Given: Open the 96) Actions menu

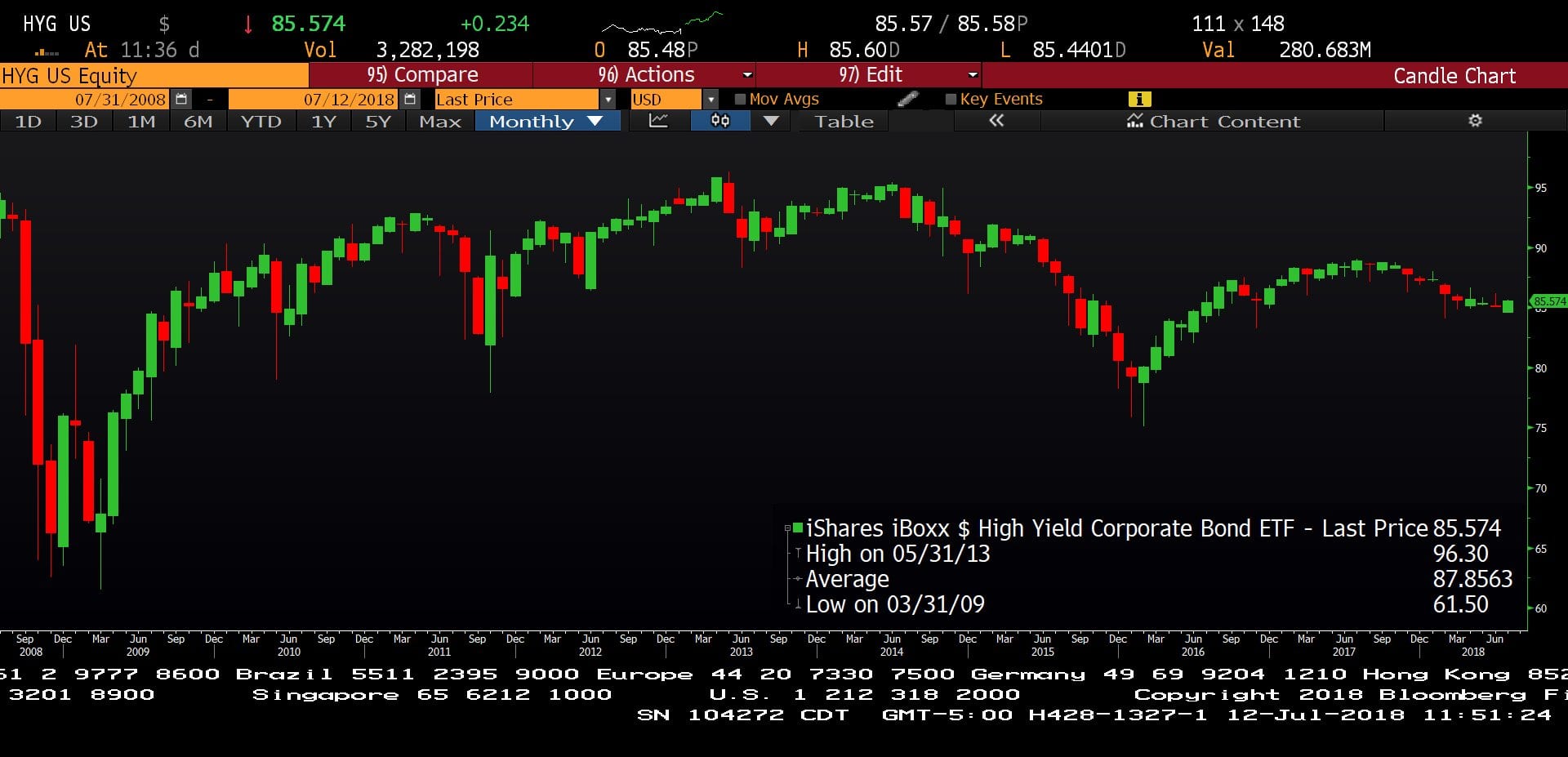Looking at the screenshot, I should pyautogui.click(x=645, y=75).
